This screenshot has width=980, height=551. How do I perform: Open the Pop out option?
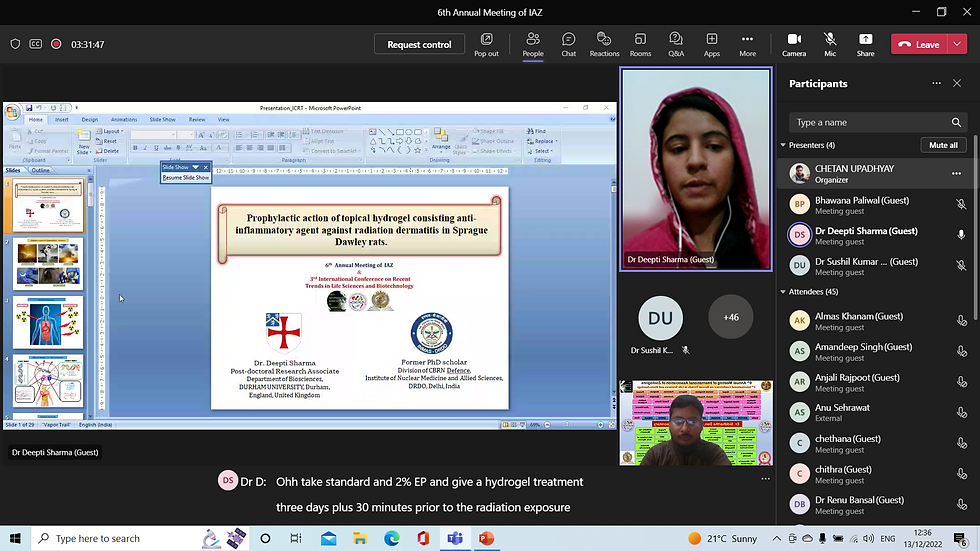point(486,44)
